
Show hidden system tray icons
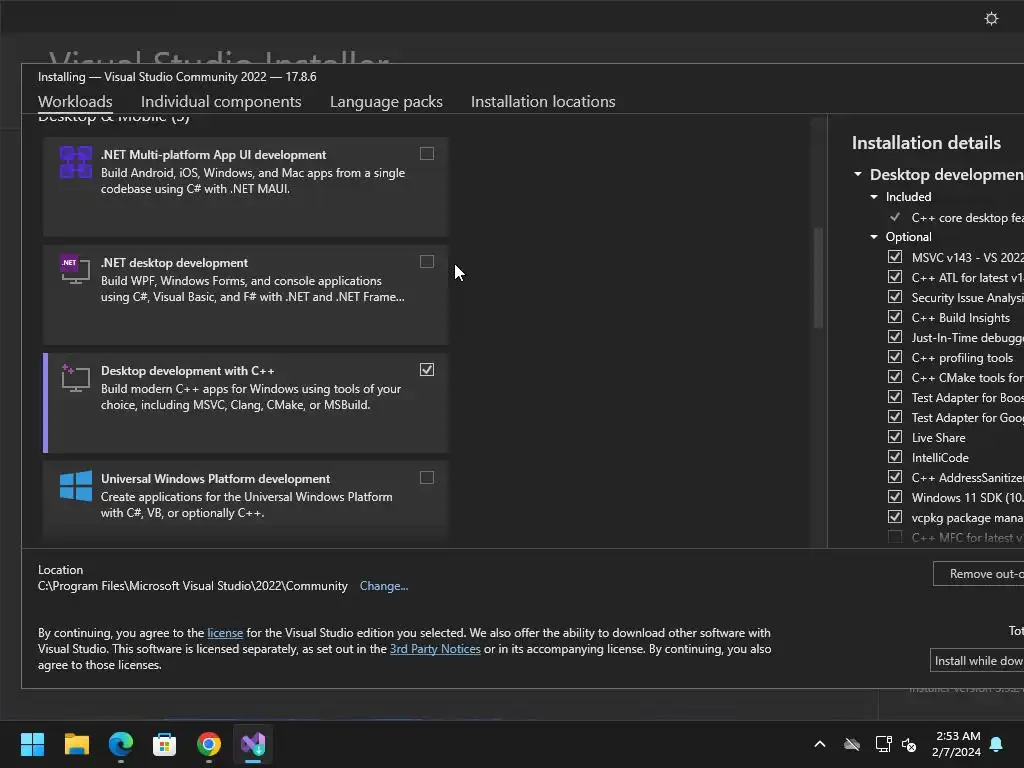tap(820, 744)
